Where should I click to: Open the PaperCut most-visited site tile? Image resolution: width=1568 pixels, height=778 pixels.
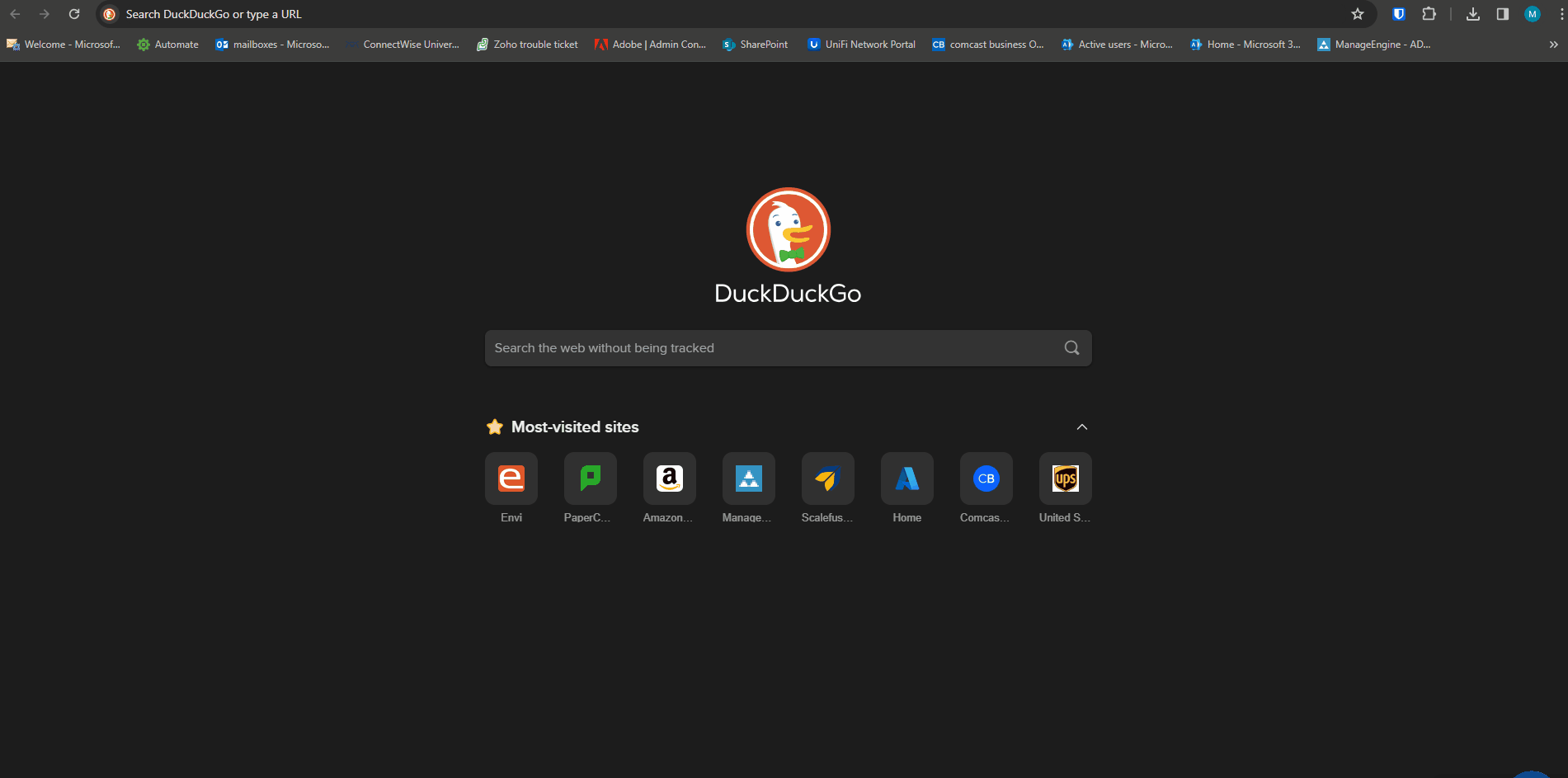(590, 479)
